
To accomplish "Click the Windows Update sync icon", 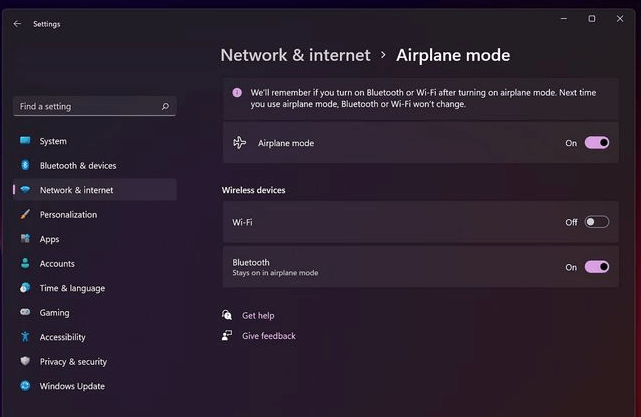I will pos(25,386).
